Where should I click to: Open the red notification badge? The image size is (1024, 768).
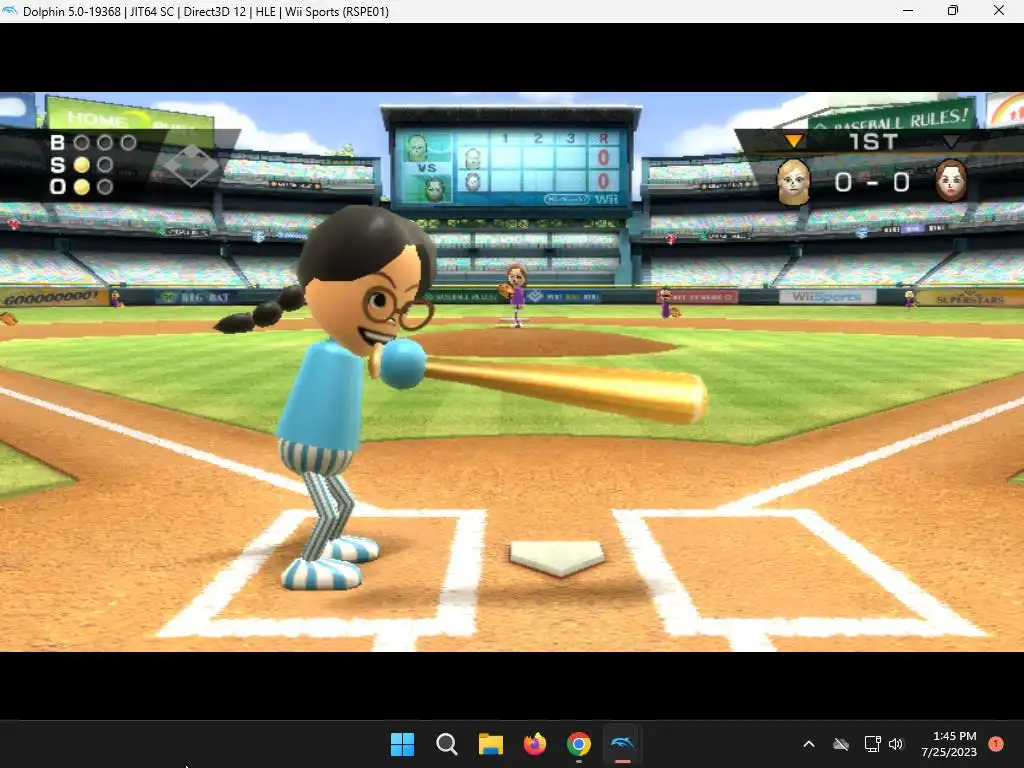coord(996,744)
